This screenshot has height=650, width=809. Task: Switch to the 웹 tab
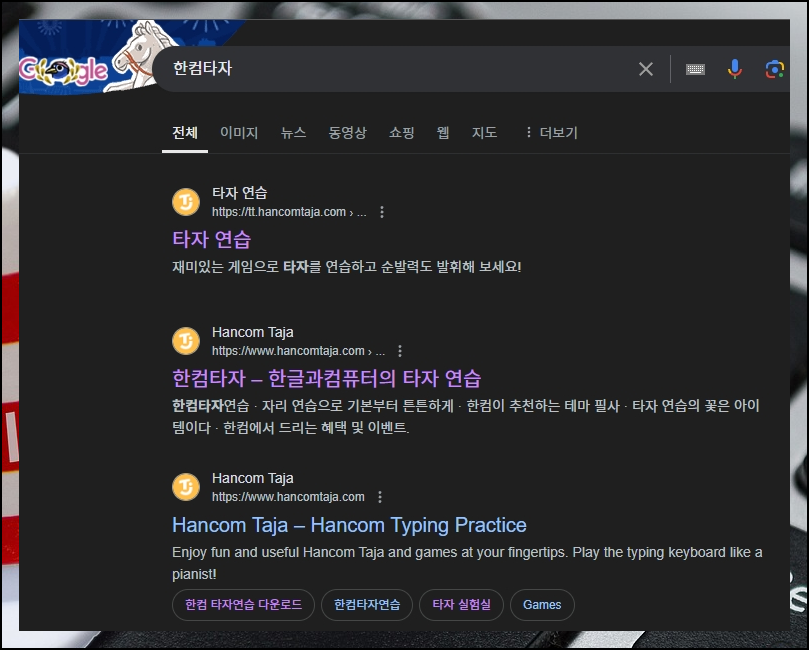(x=443, y=133)
